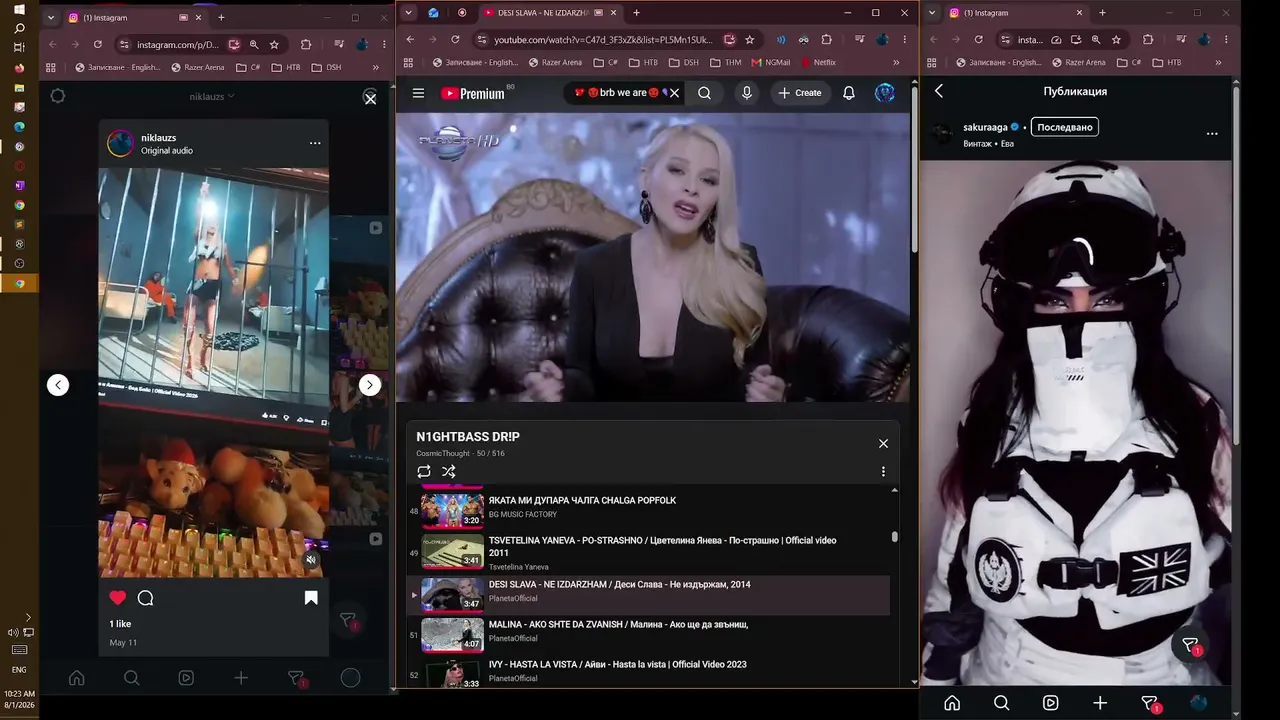Open the NGMail bookmark
This screenshot has height=720, width=1280.
tap(771, 62)
